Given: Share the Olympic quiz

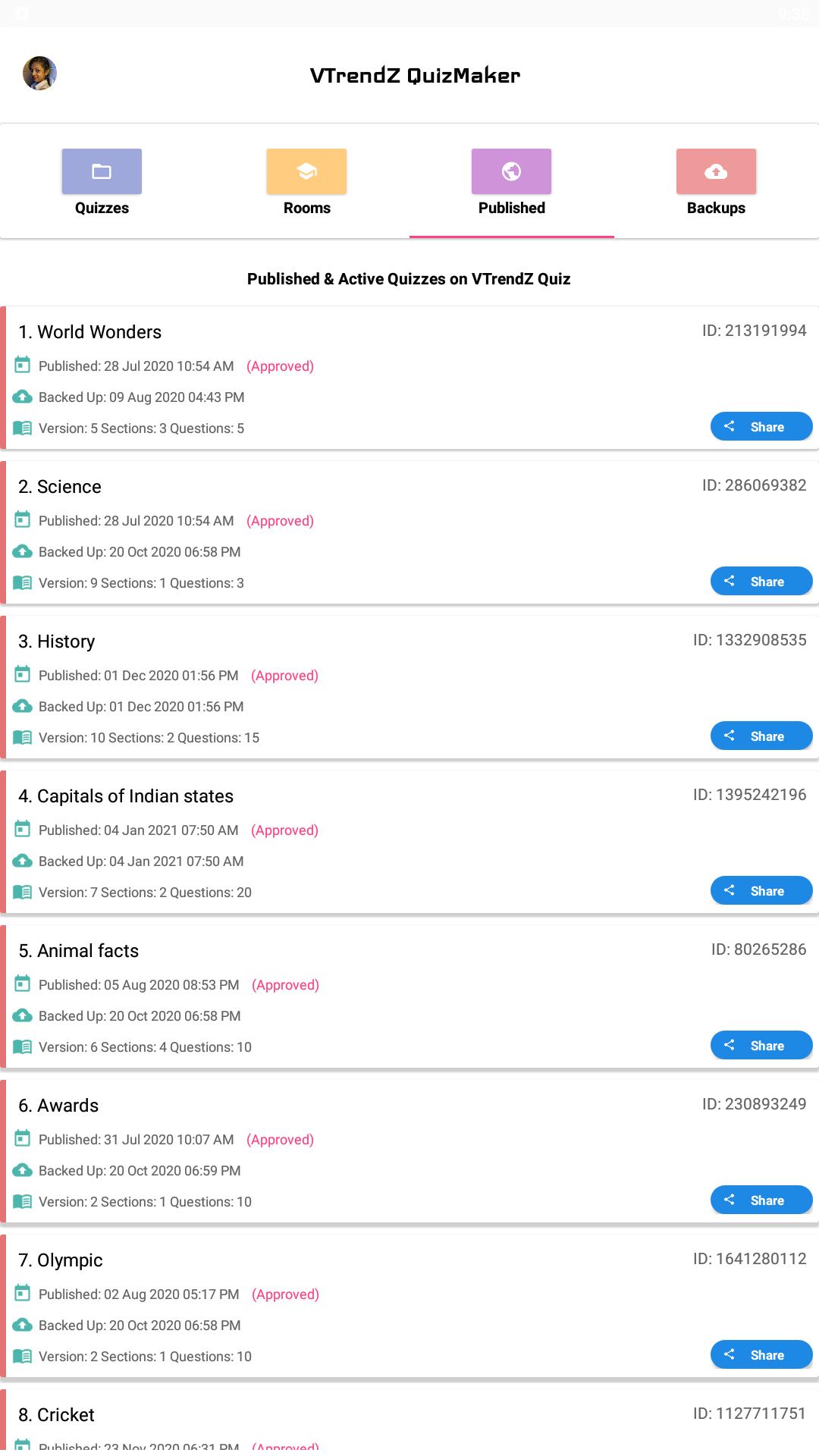Looking at the screenshot, I should click(x=761, y=1355).
